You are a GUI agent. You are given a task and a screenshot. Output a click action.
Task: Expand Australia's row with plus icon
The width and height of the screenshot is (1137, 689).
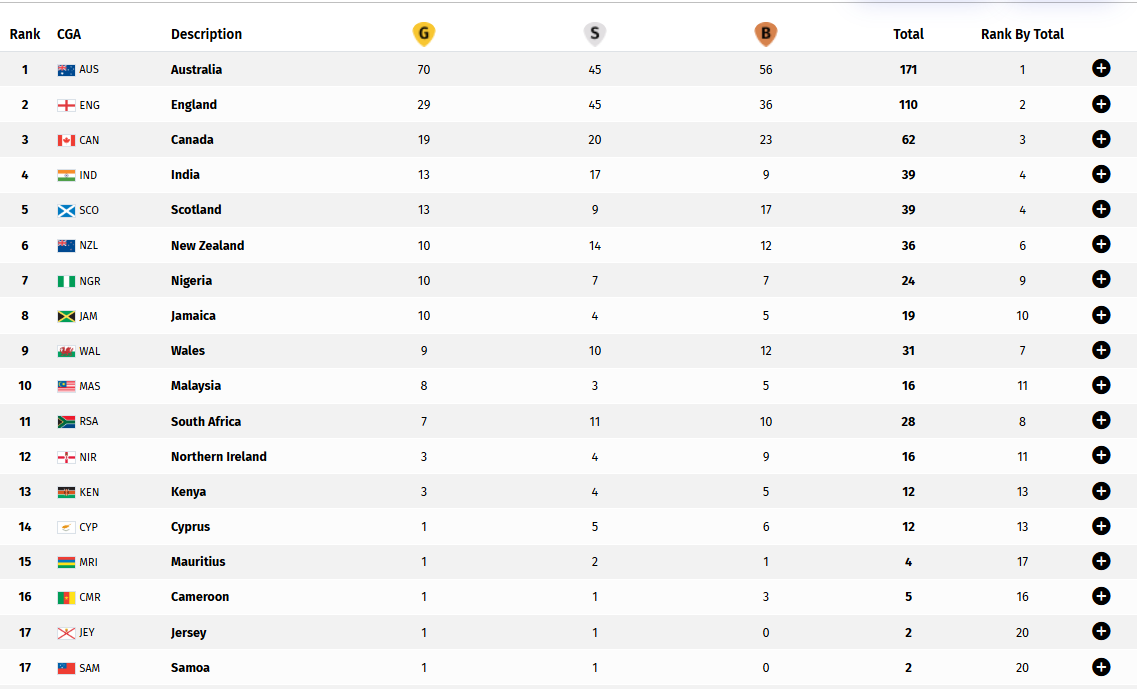(1101, 68)
